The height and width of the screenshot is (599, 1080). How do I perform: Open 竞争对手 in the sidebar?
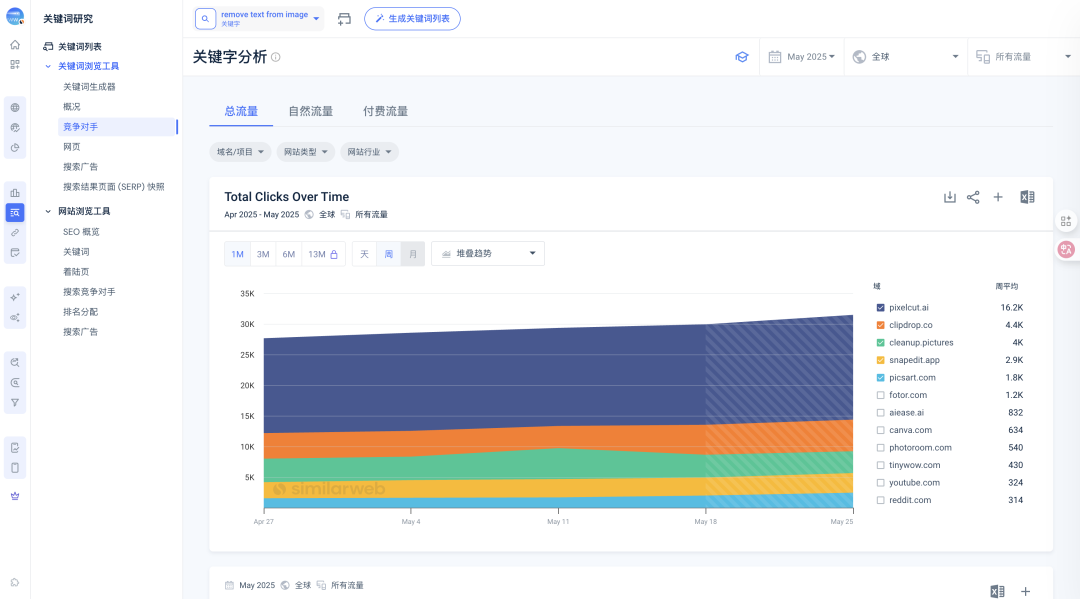pos(118,127)
